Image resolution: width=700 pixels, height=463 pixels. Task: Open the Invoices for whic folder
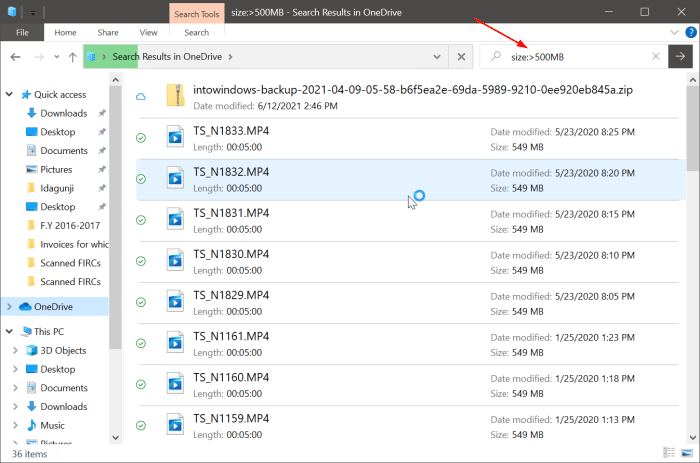coord(74,245)
